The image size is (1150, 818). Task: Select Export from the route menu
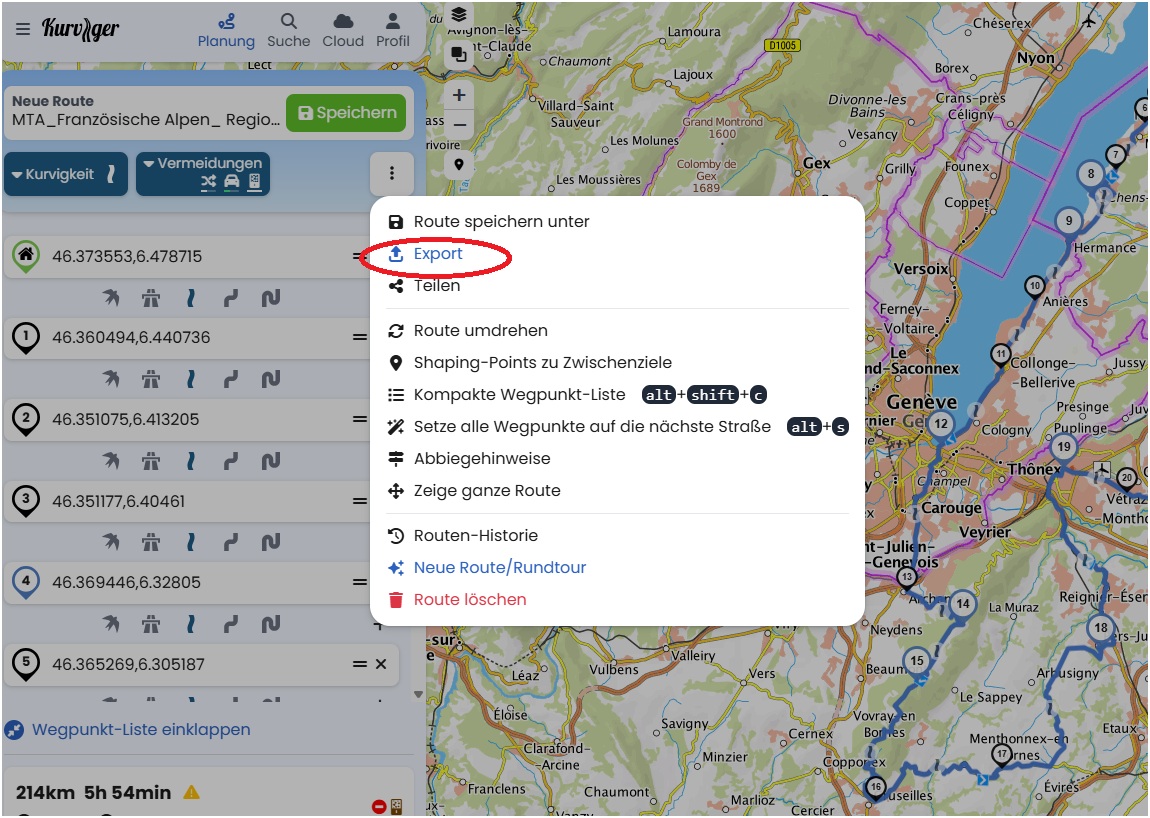438,254
